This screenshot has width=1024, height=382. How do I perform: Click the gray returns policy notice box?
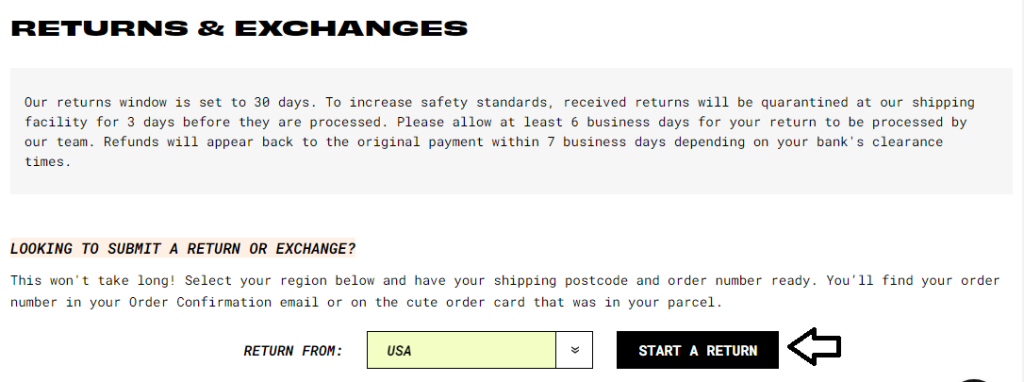512,131
